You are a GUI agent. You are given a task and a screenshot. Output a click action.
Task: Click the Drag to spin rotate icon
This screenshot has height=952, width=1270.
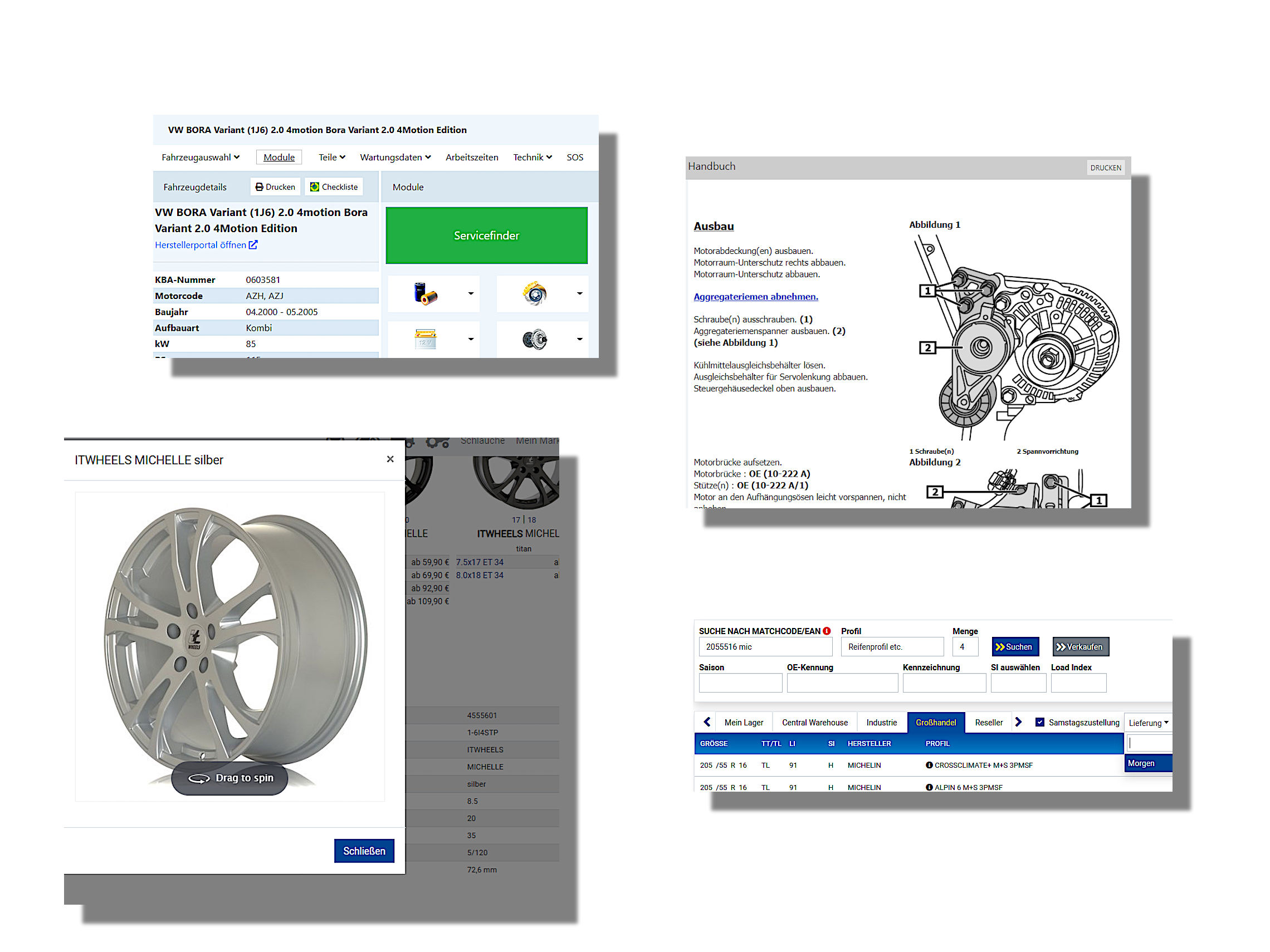pos(199,779)
